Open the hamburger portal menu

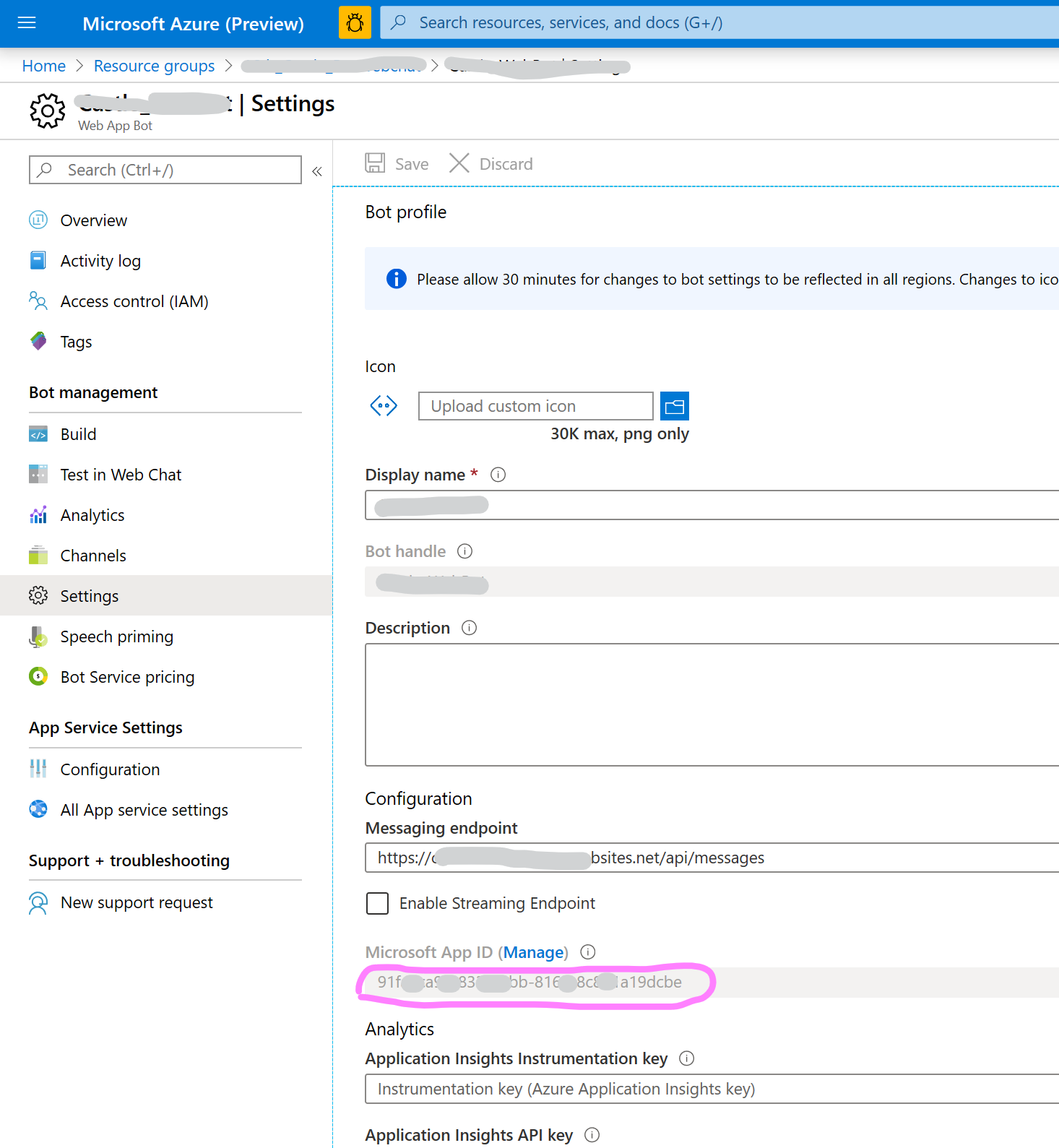[x=27, y=23]
